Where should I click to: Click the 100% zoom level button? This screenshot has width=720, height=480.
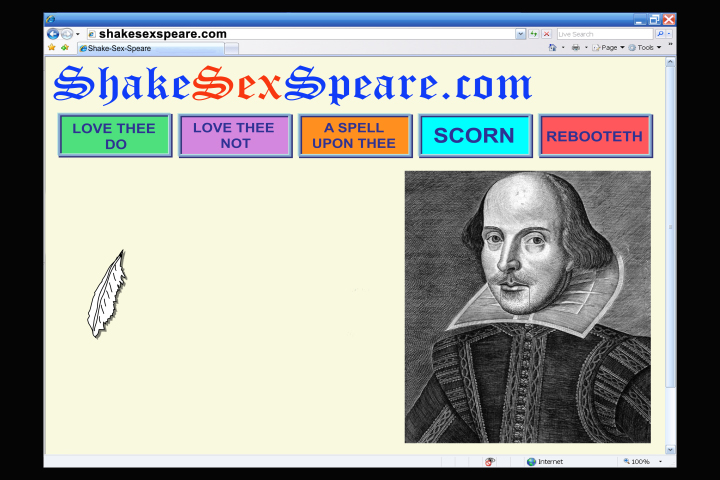point(637,462)
